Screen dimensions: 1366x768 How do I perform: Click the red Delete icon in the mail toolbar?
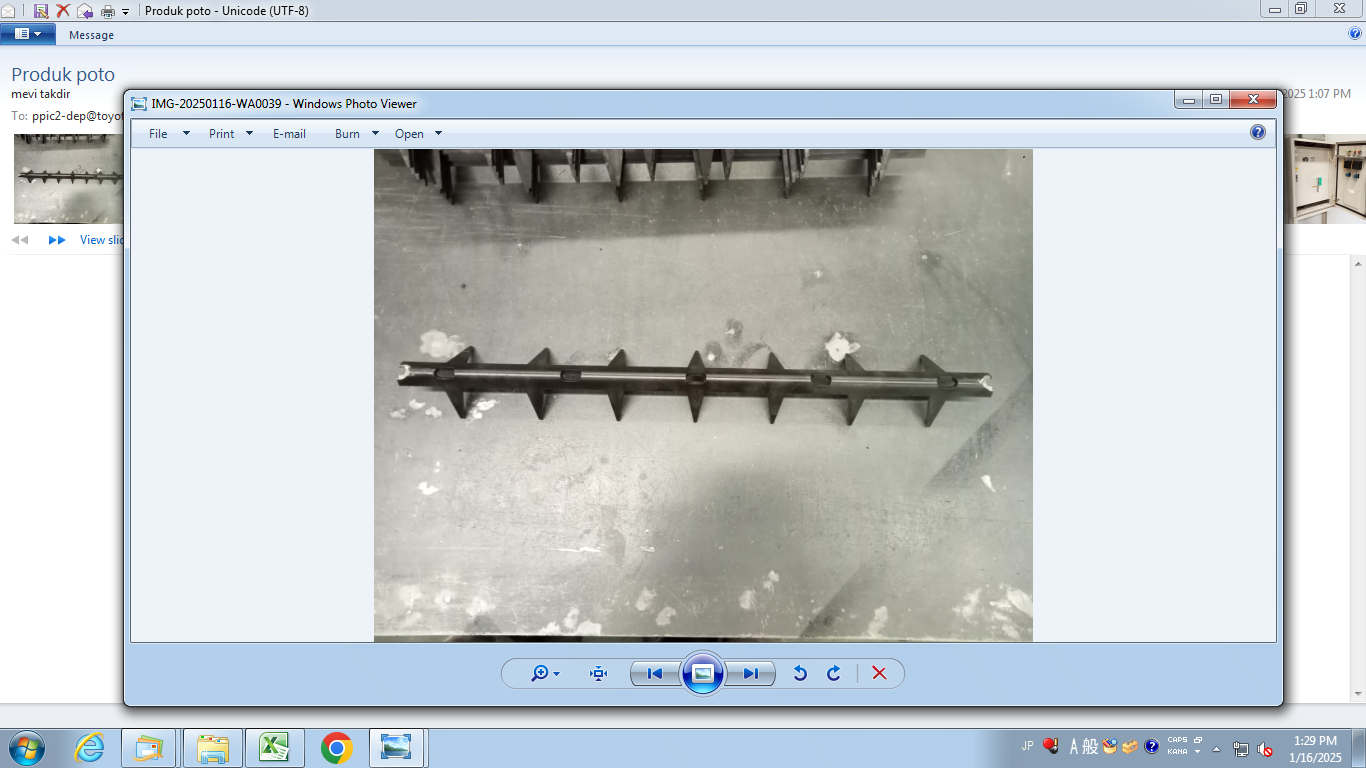(63, 10)
